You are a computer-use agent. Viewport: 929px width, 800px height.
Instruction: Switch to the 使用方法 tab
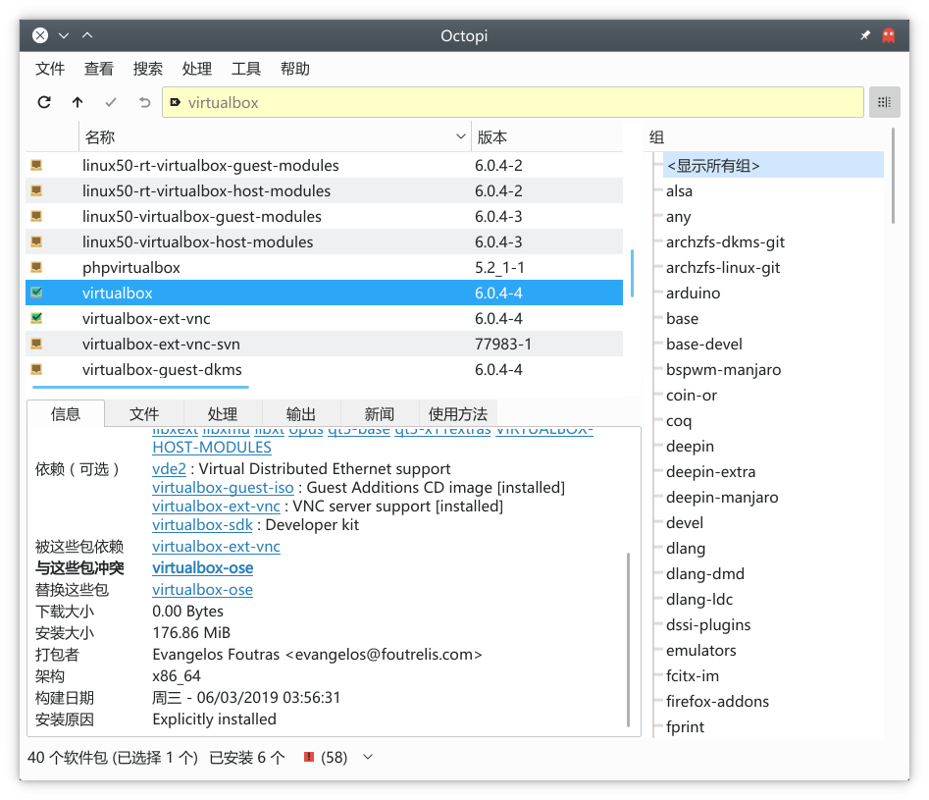[x=458, y=414]
